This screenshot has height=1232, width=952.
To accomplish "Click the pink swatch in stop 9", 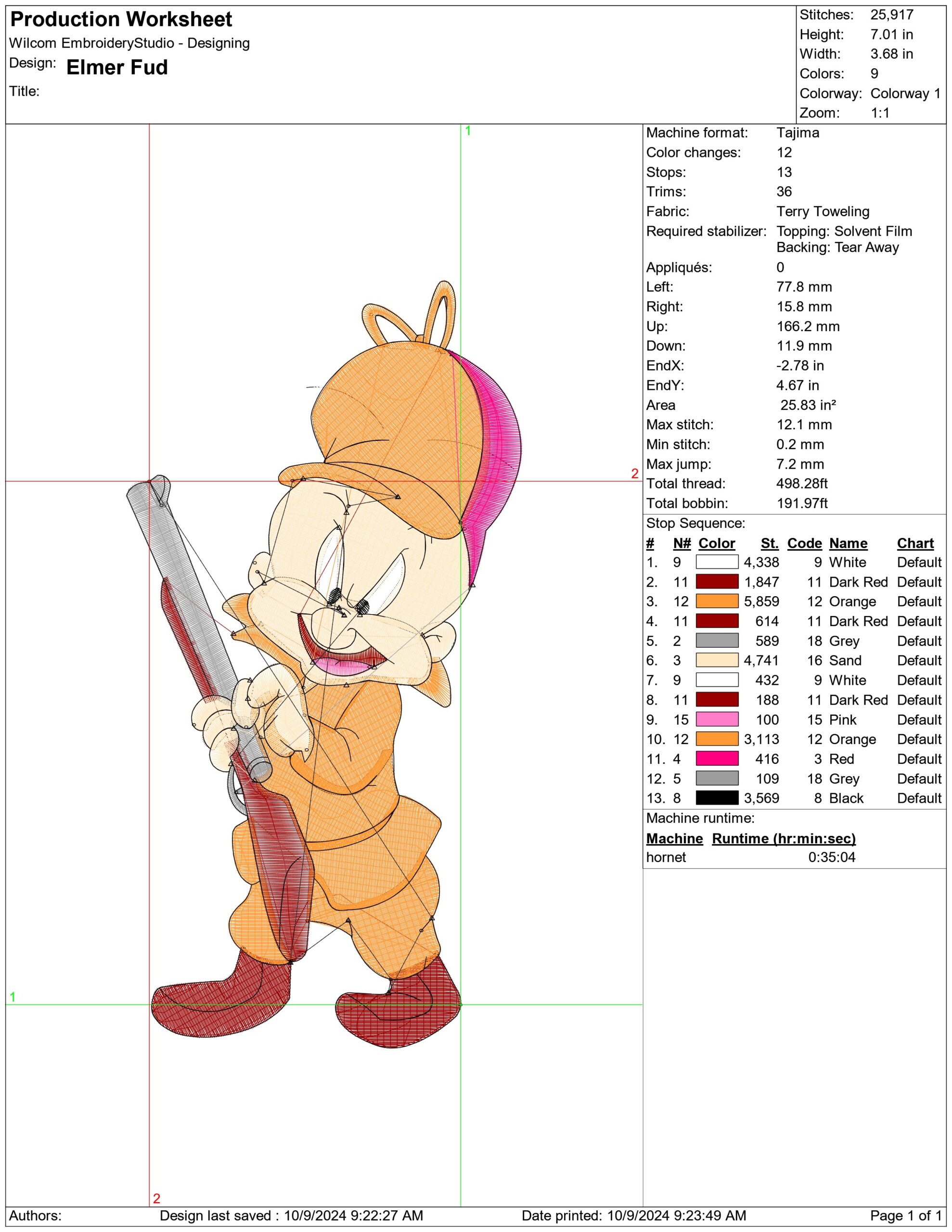I will coord(717,719).
